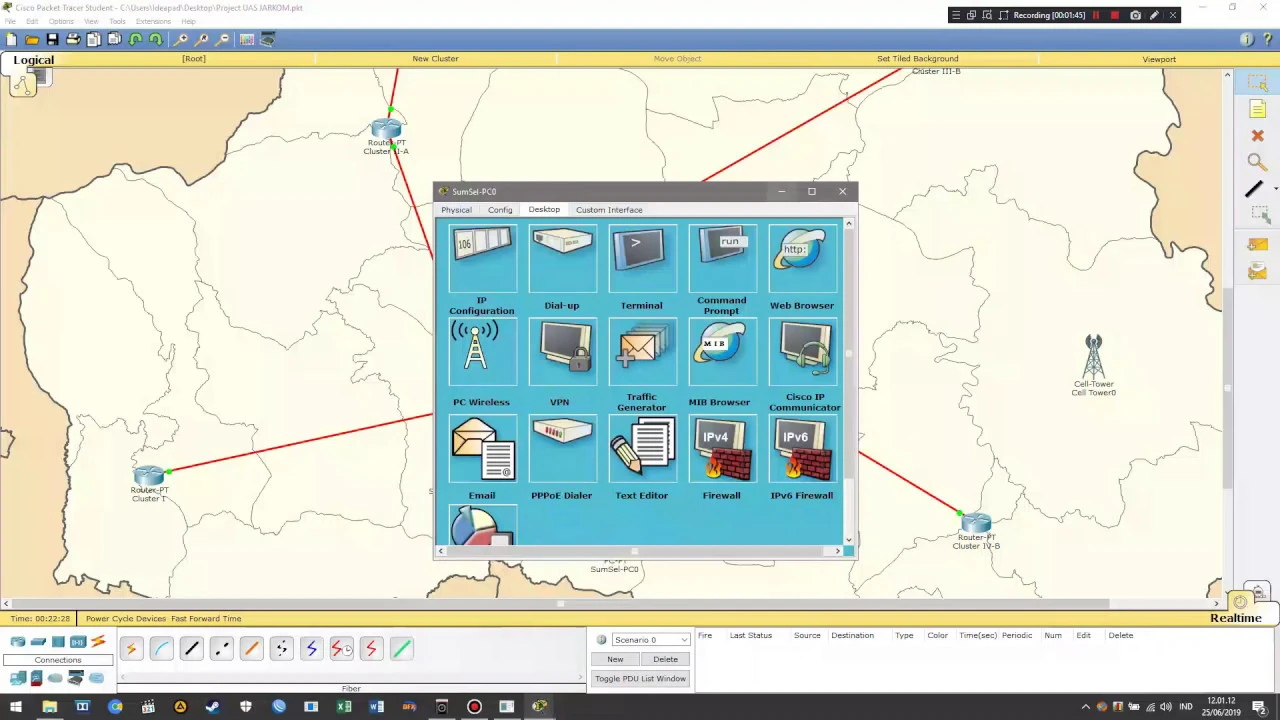Open the Terminal app icon

click(x=642, y=259)
